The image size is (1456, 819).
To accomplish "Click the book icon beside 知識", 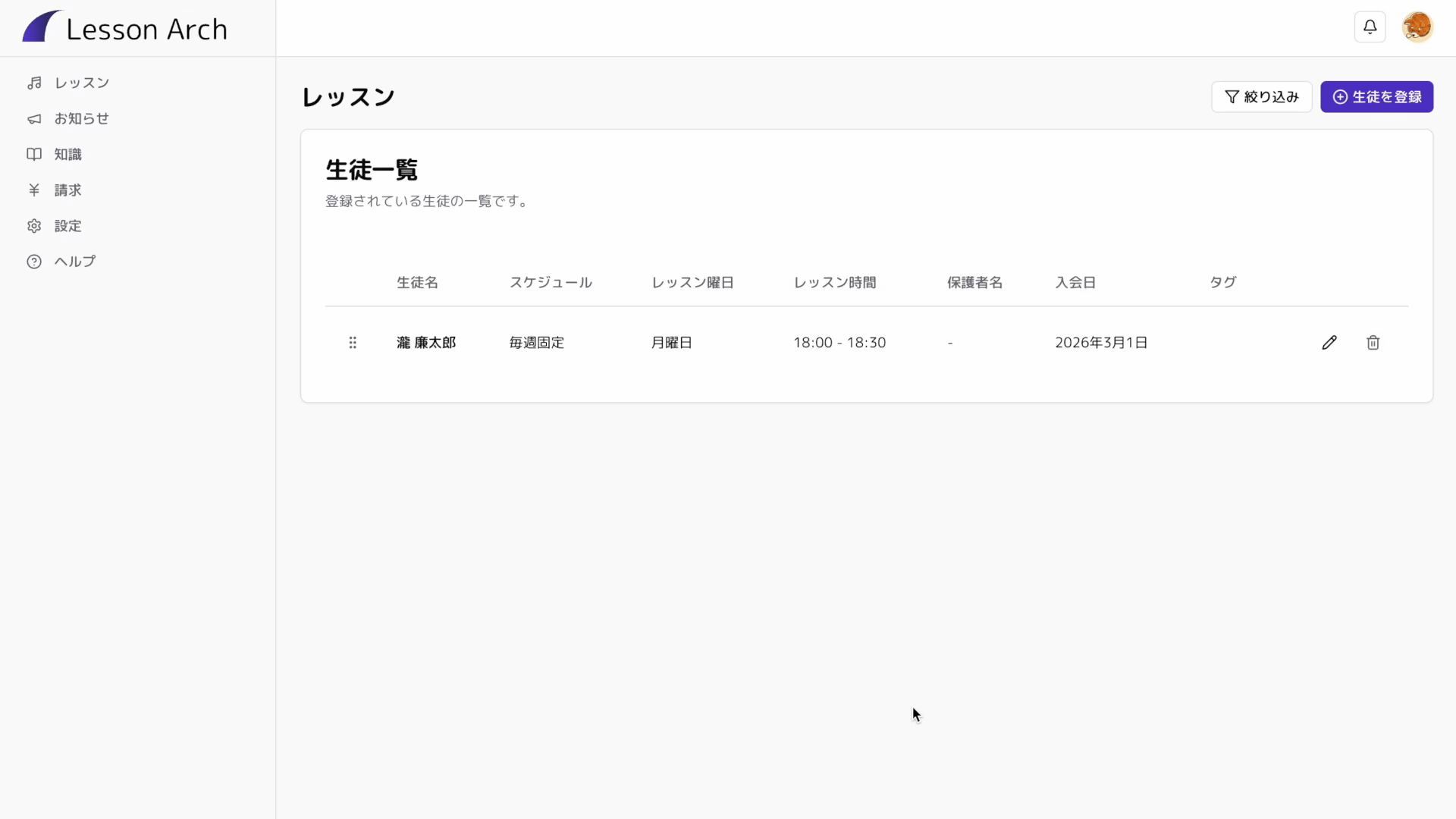I will point(34,155).
